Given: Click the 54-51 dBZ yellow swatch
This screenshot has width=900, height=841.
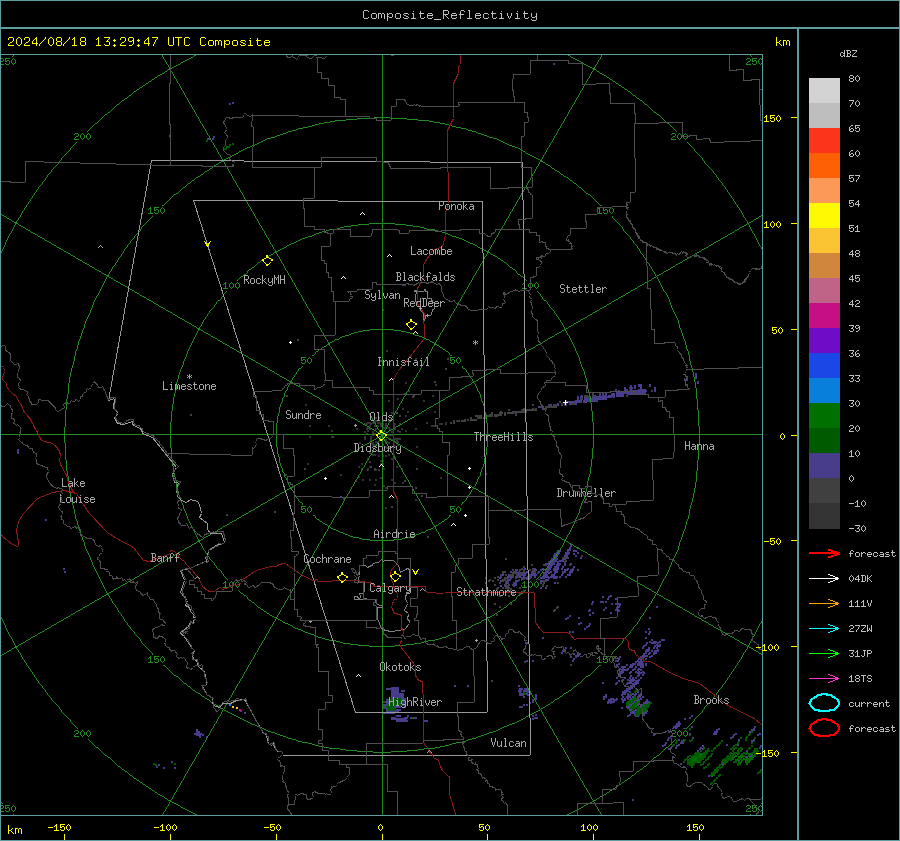Looking at the screenshot, I should 824,216.
